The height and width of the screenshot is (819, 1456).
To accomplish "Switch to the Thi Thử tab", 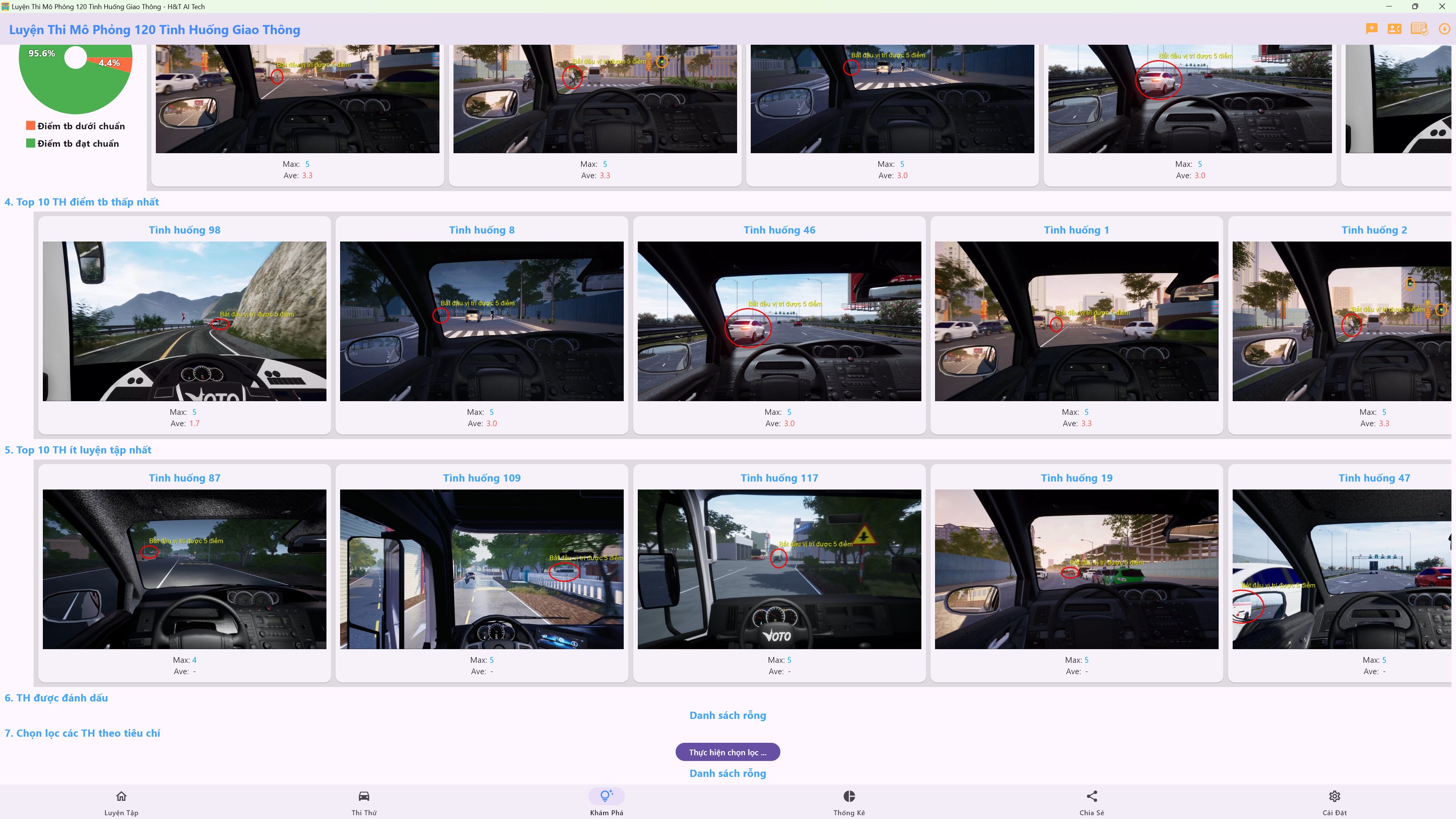I will click(x=364, y=802).
